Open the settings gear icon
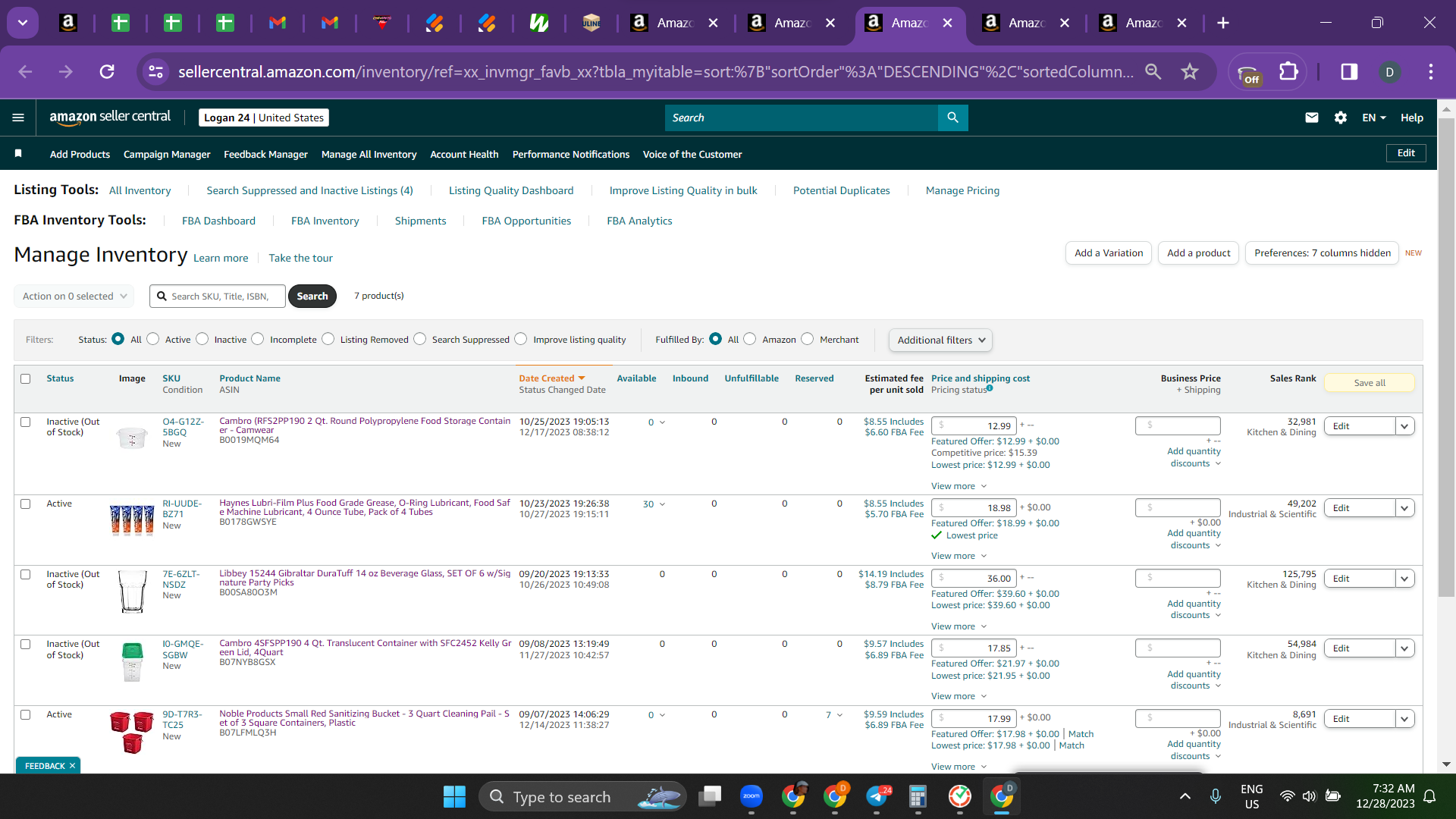 click(x=1341, y=118)
